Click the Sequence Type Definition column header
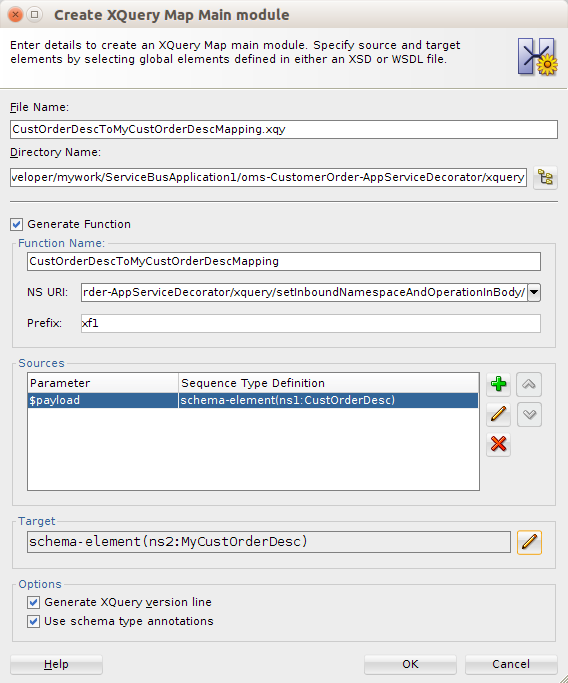The height and width of the screenshot is (683, 568). [328, 383]
